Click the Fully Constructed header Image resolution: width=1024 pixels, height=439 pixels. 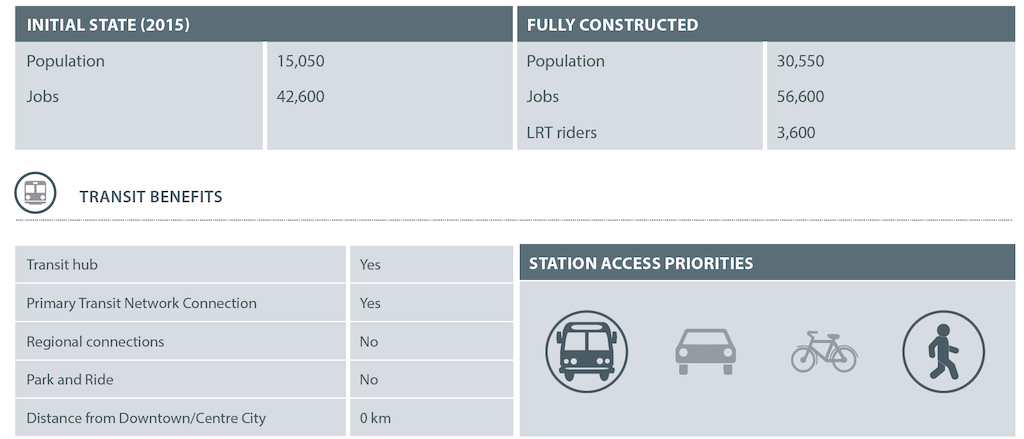[766, 24]
